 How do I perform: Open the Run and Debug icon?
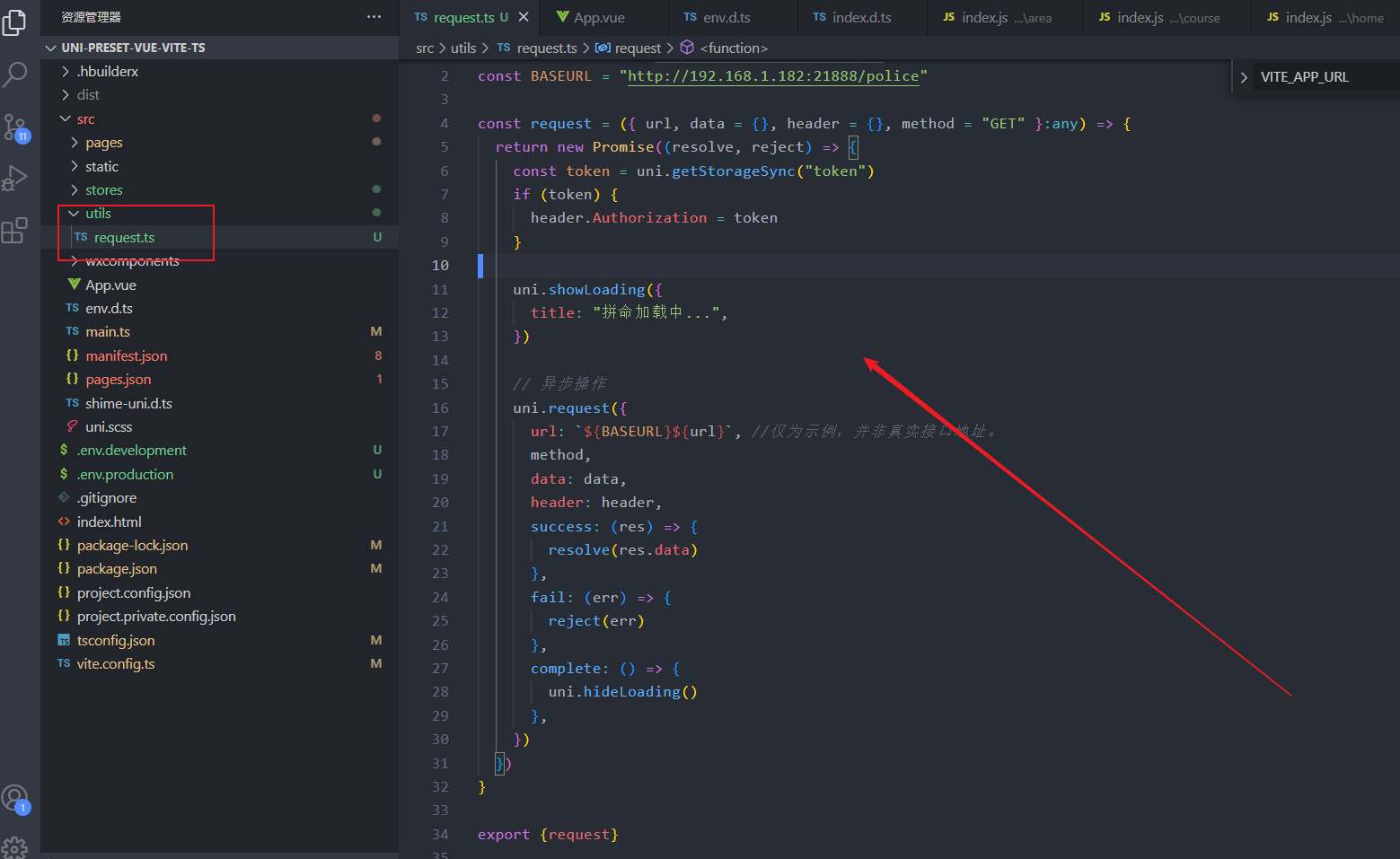14,178
